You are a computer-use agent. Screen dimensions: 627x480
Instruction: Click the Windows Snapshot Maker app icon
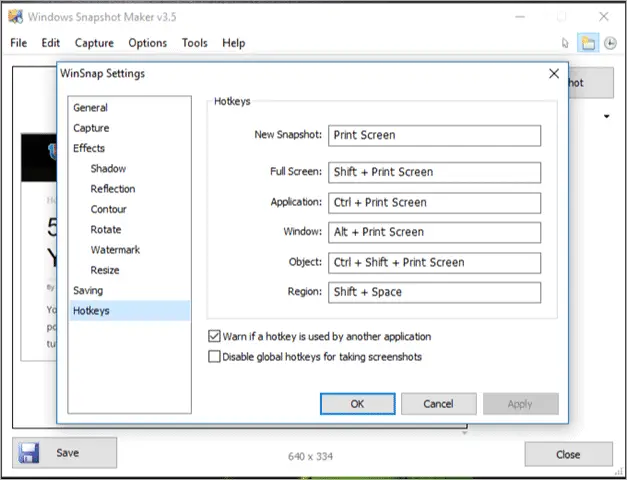(15, 17)
